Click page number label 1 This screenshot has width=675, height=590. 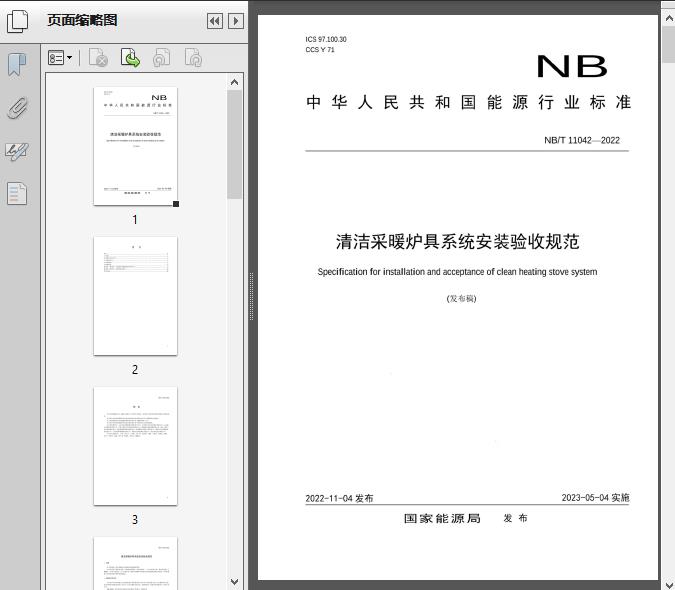pyautogui.click(x=135, y=219)
